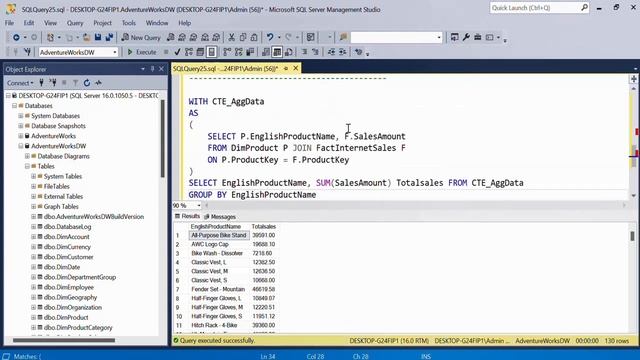Open Object Explorer window position dropdown
This screenshot has width=640, height=360.
click(143, 69)
